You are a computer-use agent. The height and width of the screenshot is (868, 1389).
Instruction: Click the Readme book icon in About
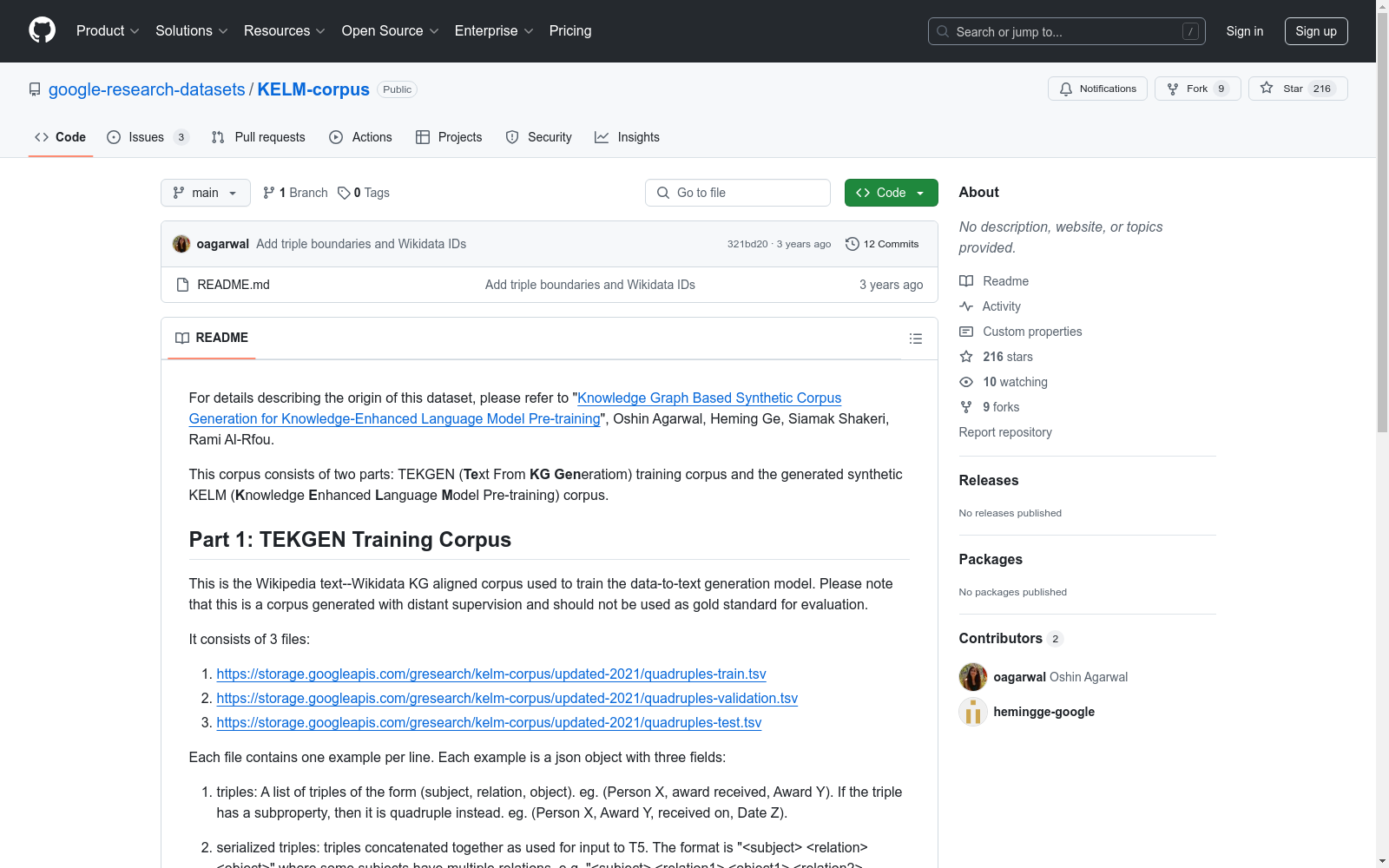[x=966, y=281]
